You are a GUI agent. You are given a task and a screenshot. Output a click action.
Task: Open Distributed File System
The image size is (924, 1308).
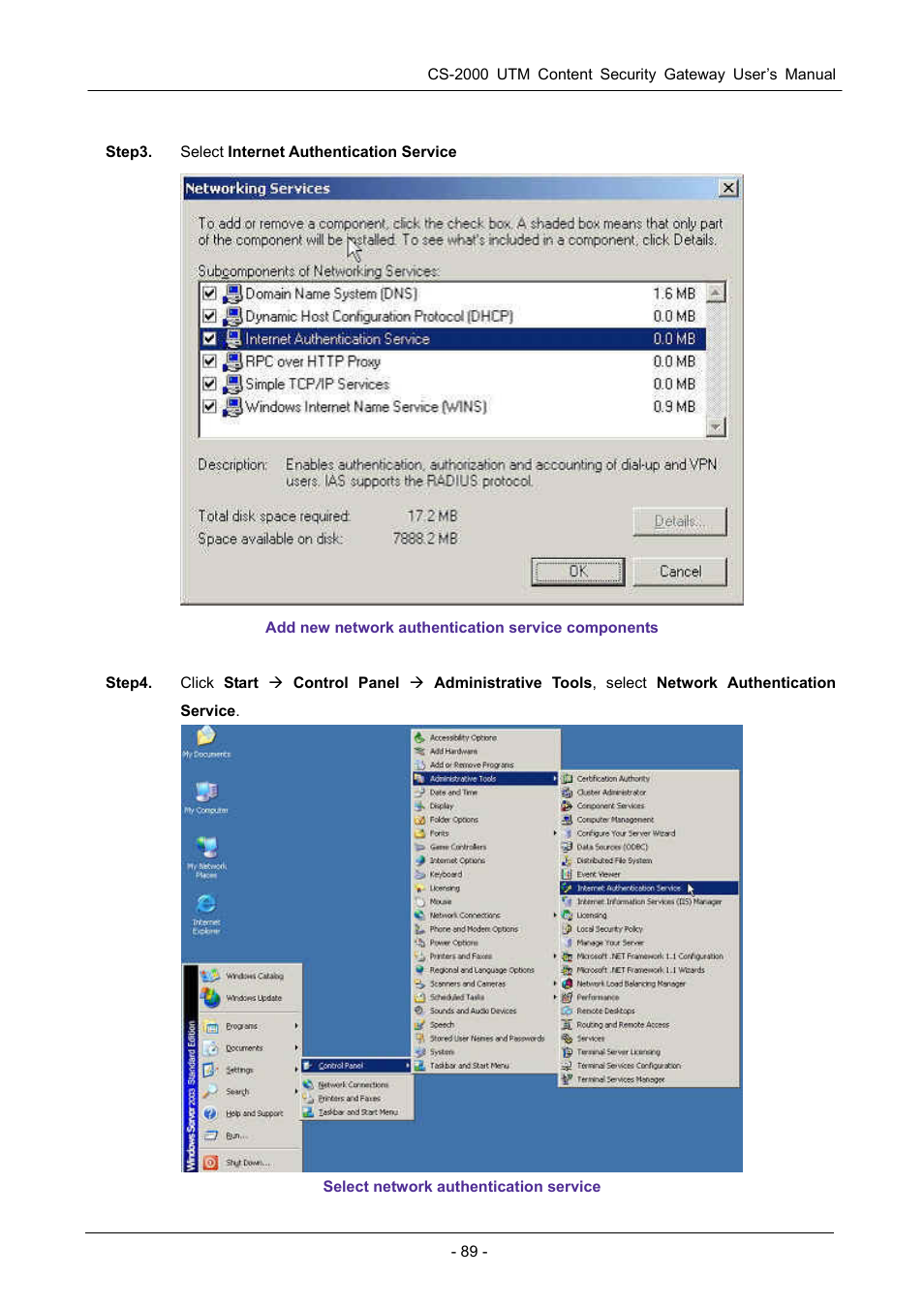click(x=649, y=860)
